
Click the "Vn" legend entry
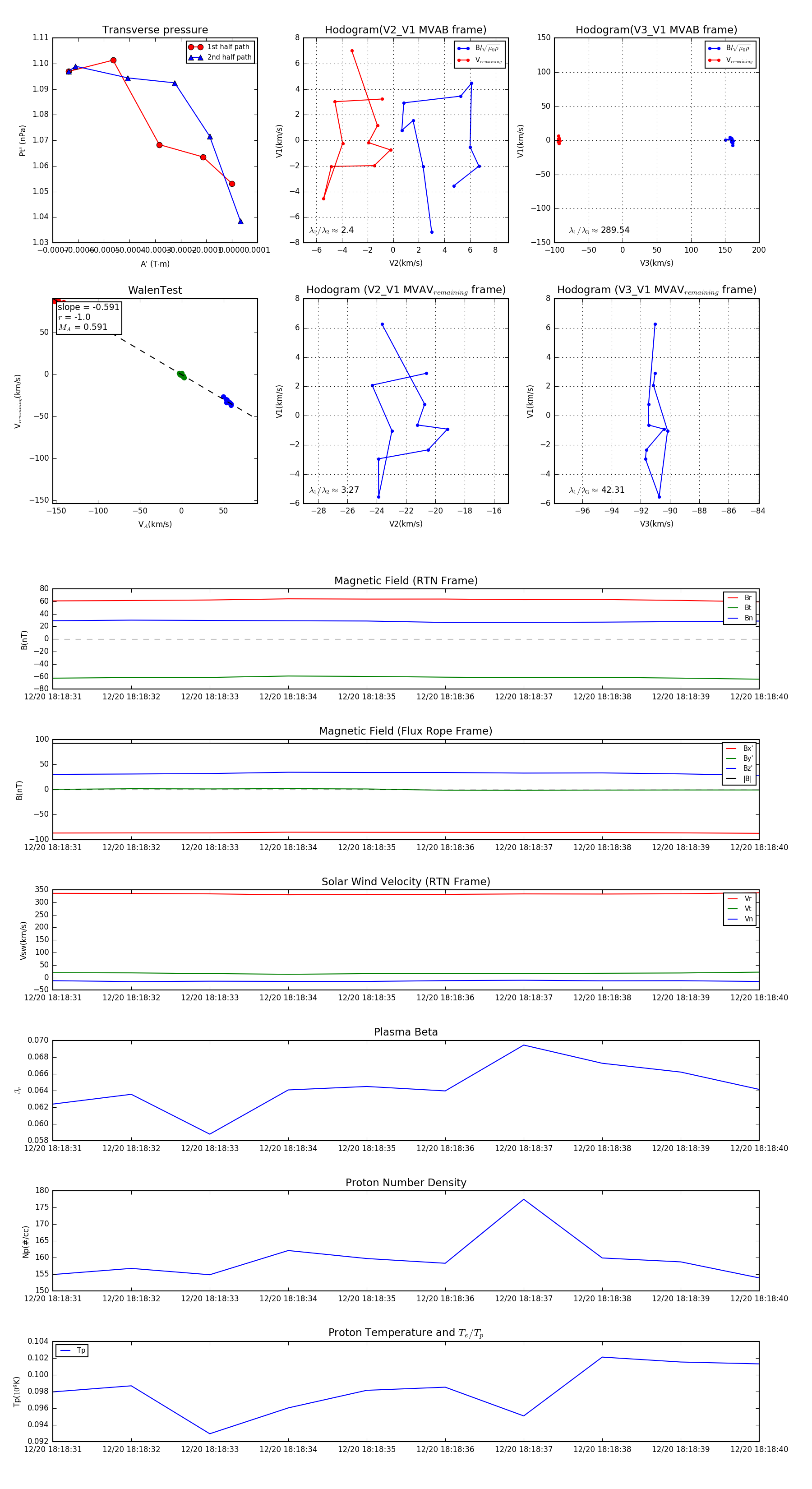coord(740,919)
